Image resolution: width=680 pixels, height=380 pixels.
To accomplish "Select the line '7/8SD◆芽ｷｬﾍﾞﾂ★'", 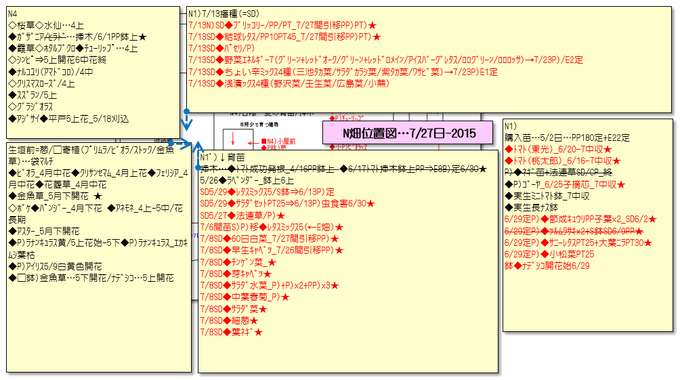I will tap(235, 274).
